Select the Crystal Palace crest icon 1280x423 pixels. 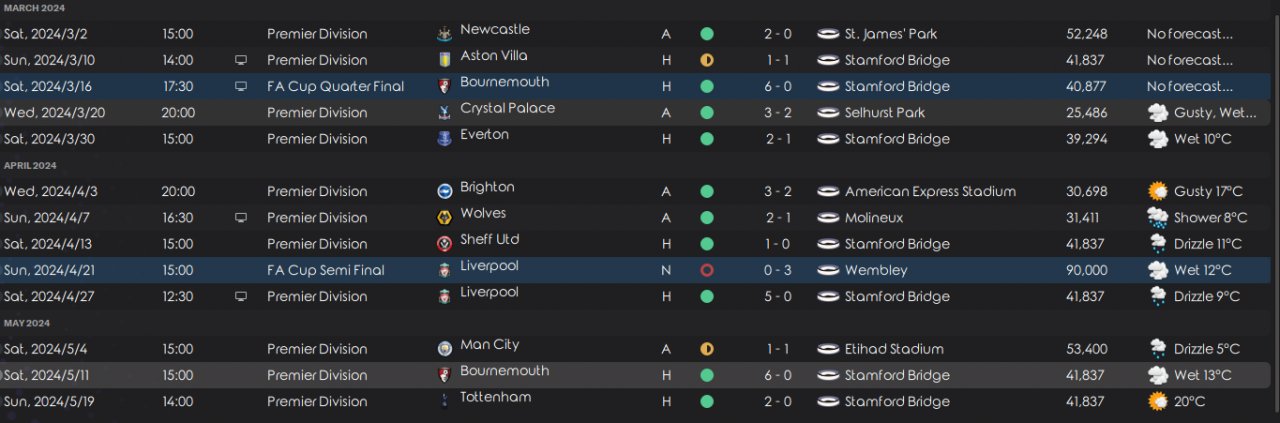444,113
